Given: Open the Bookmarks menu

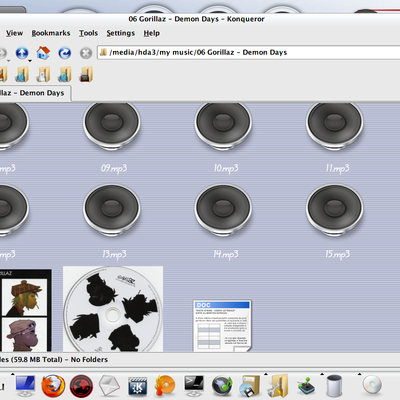Looking at the screenshot, I should [x=51, y=33].
